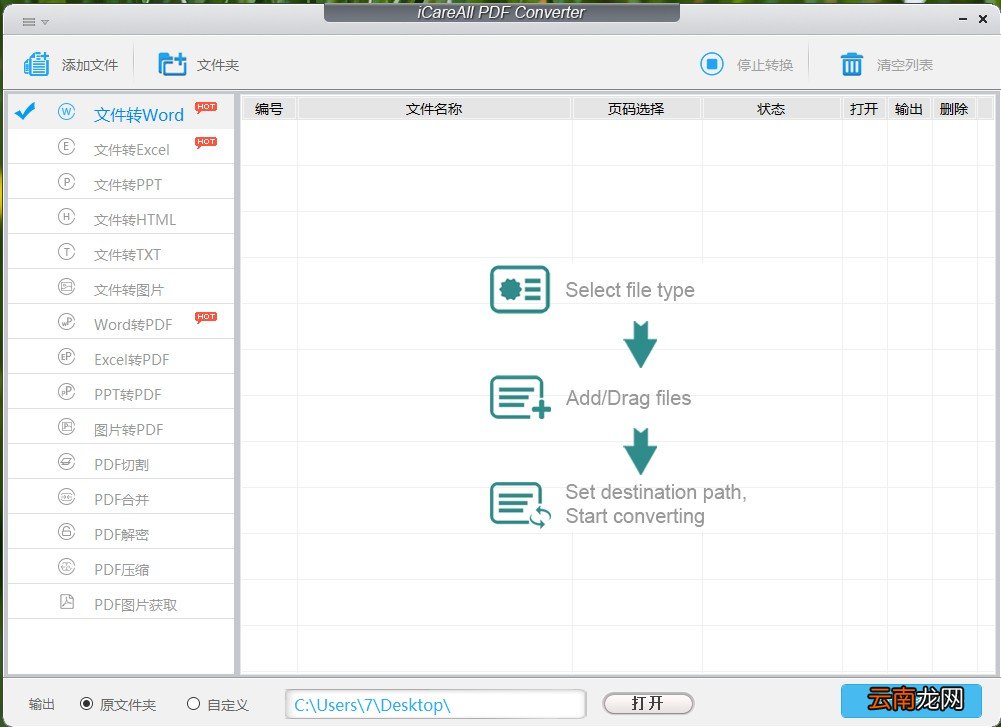Click the 编号 column header

(x=269, y=109)
